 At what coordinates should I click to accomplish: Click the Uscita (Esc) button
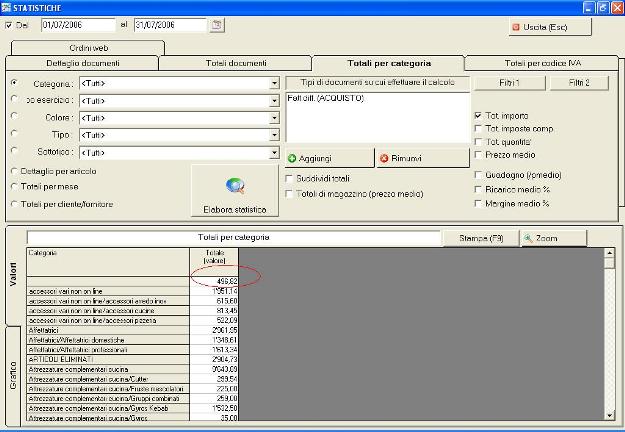coord(550,27)
